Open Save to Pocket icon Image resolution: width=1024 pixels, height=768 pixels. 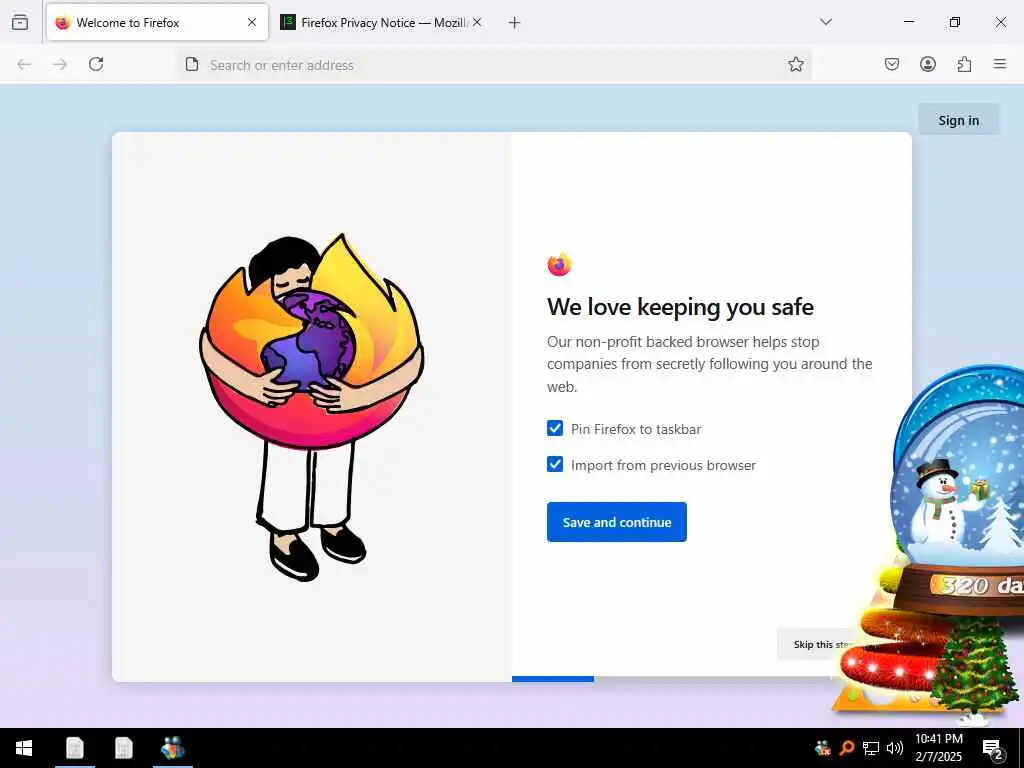(892, 64)
